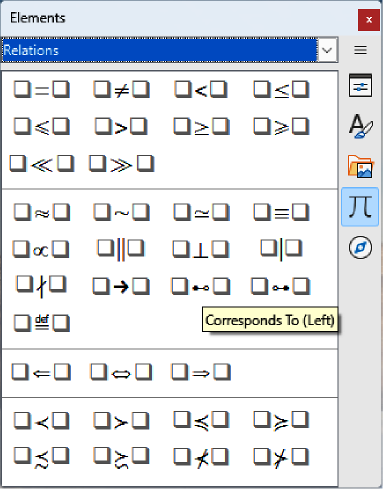Insert the Corresponds To (Left) element
Screen dimensions: 383x489
click(x=201, y=286)
